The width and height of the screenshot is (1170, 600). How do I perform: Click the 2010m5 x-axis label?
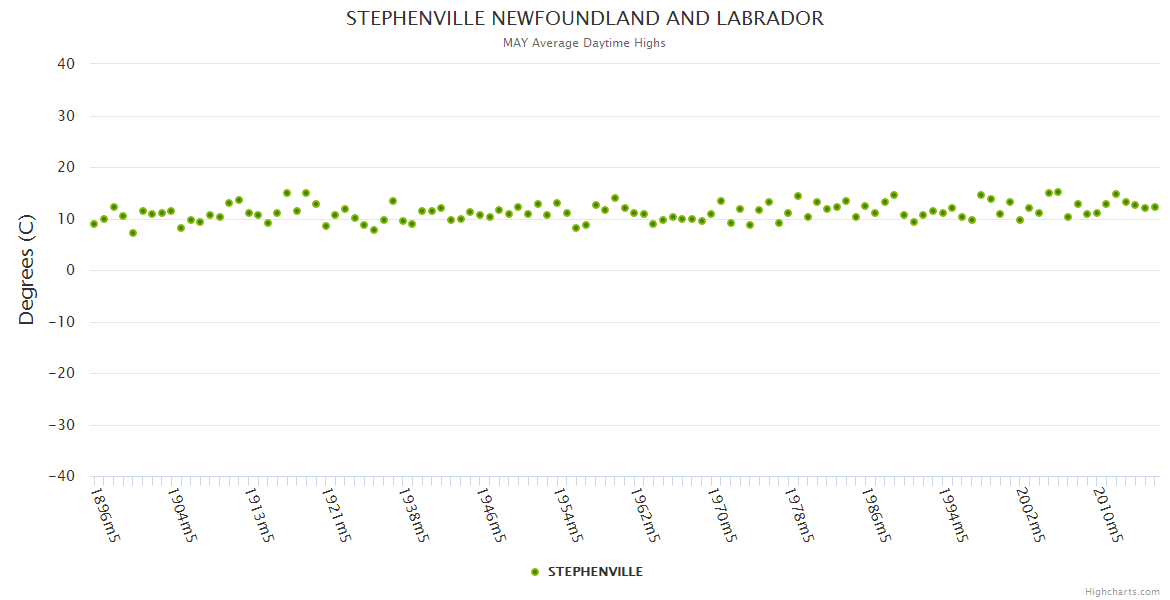(x=1107, y=515)
